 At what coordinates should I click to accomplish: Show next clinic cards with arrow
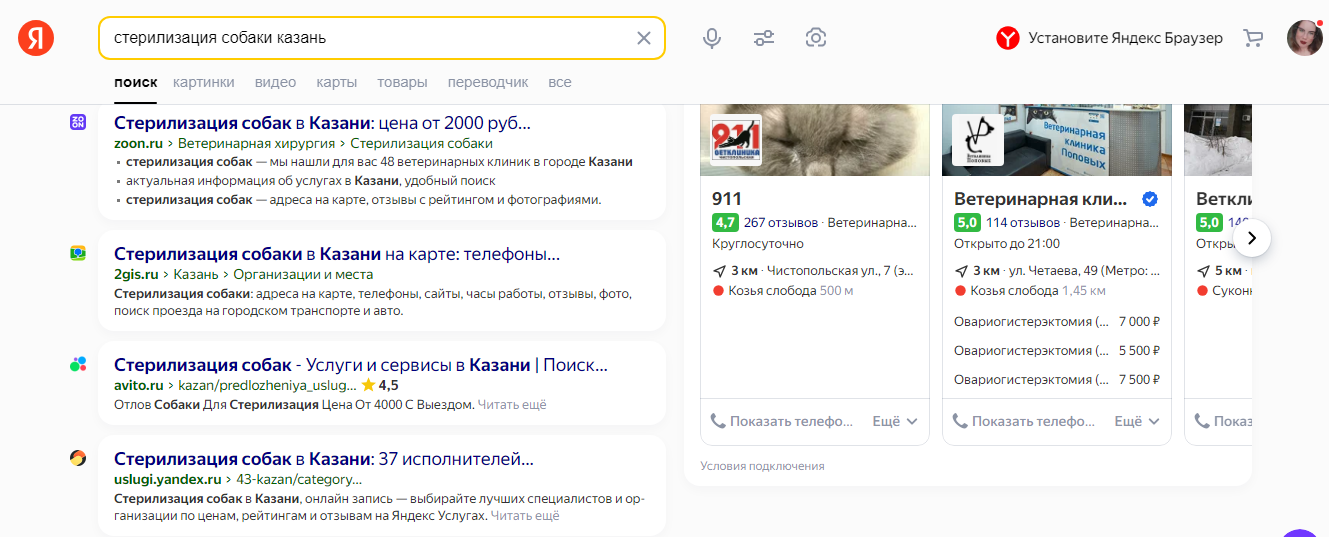(x=1252, y=238)
